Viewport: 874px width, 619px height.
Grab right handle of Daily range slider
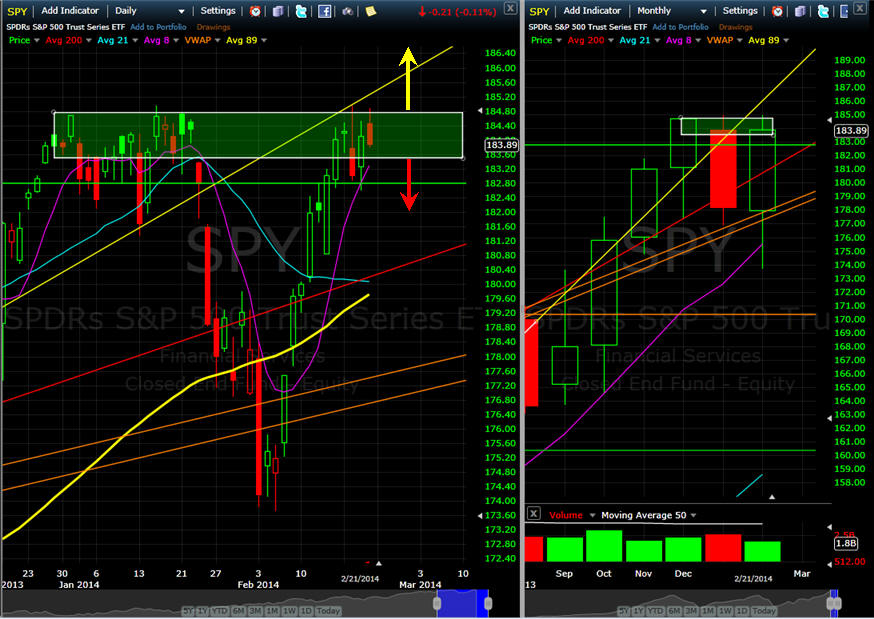click(x=488, y=604)
